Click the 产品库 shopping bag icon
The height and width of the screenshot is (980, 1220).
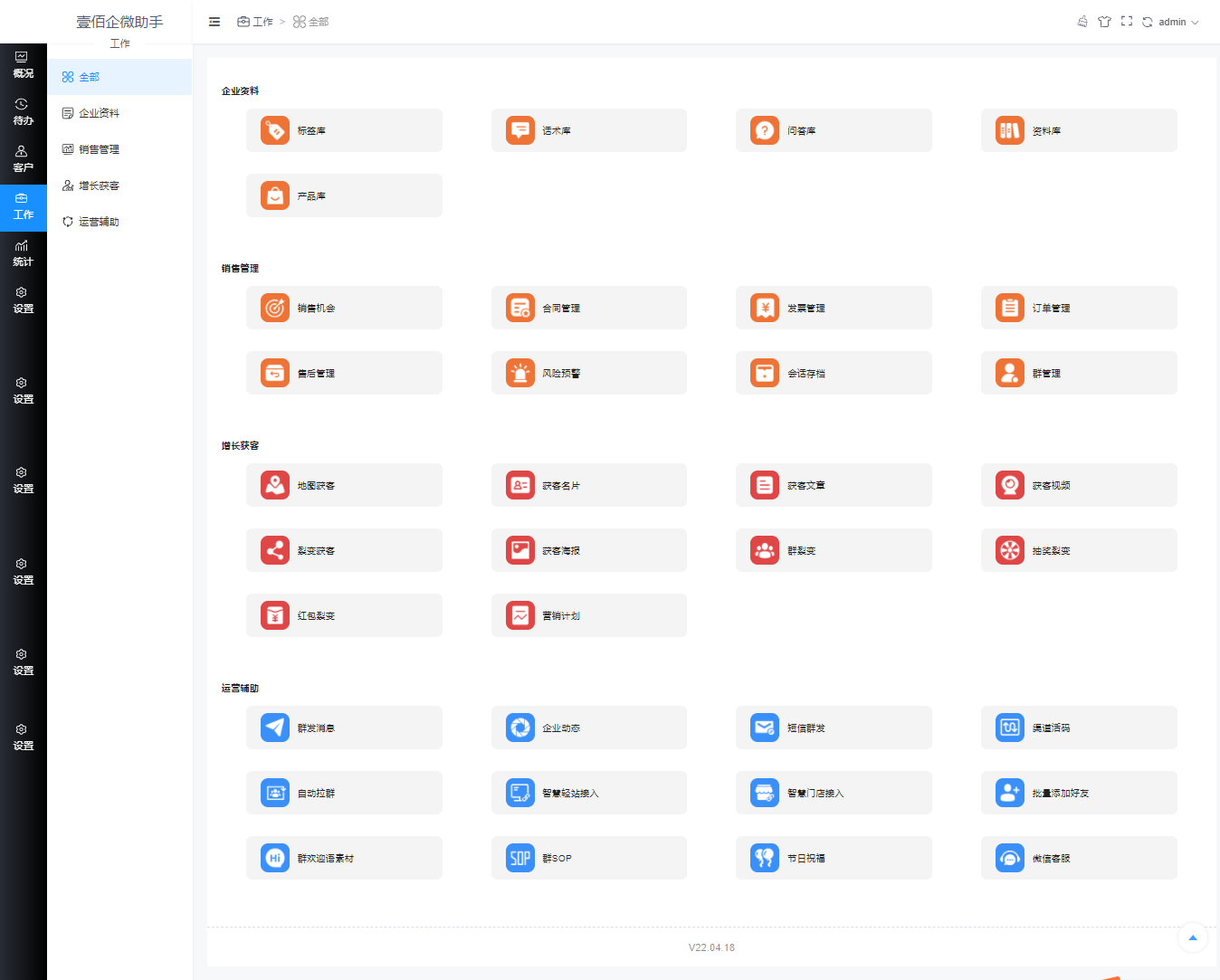[275, 195]
